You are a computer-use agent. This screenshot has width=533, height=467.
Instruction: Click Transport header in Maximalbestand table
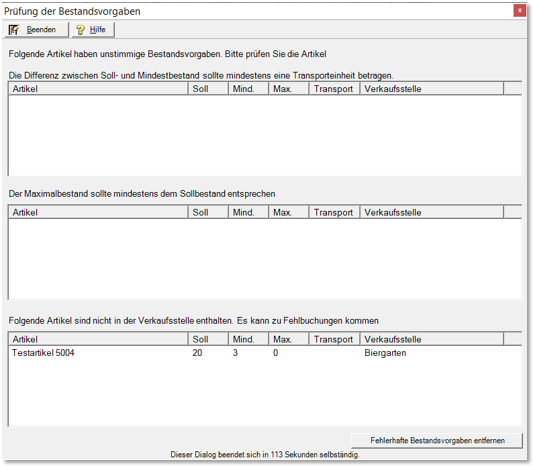[x=334, y=212]
